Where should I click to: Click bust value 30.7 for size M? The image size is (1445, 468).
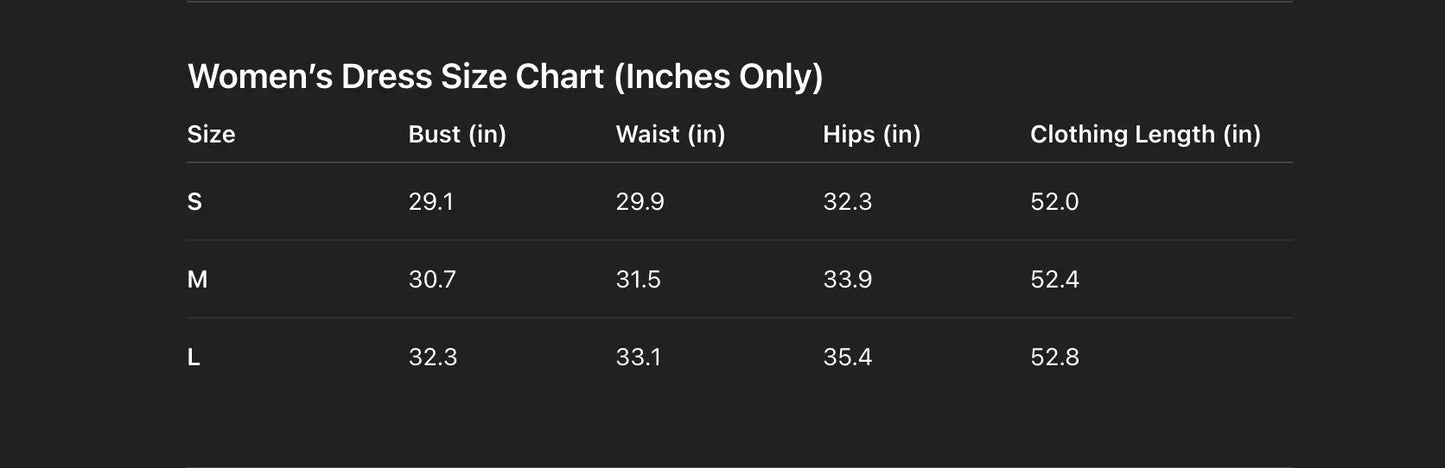(x=432, y=280)
